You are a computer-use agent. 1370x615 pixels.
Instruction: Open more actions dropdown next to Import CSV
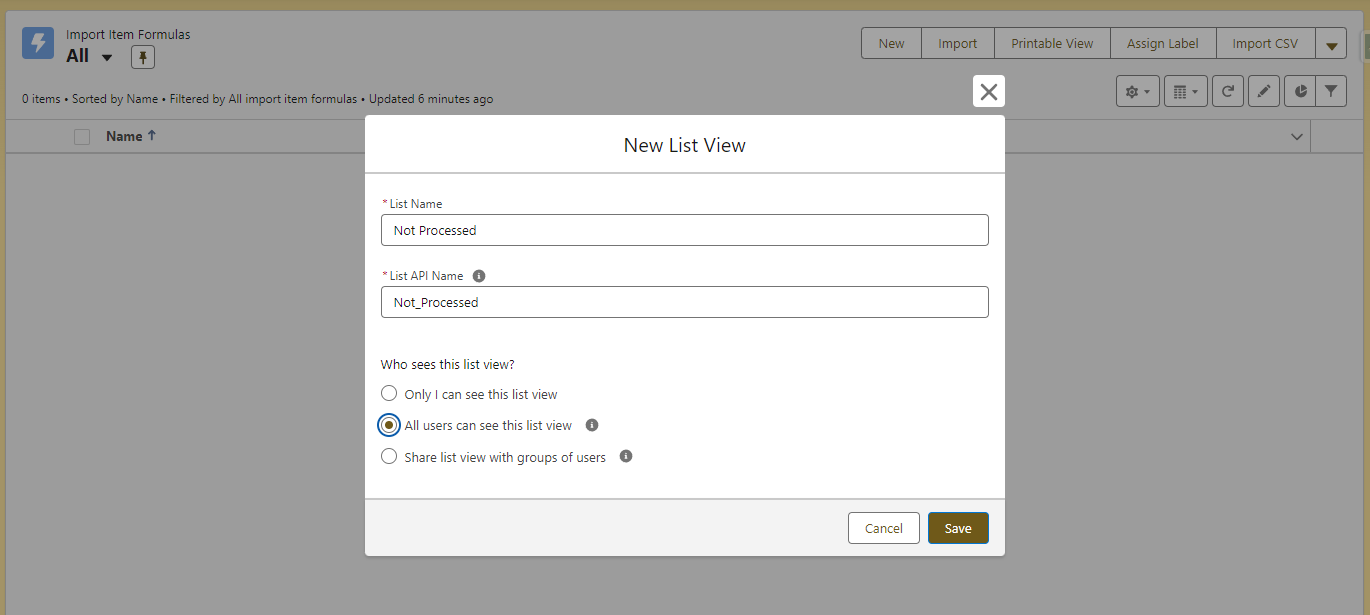click(x=1331, y=43)
